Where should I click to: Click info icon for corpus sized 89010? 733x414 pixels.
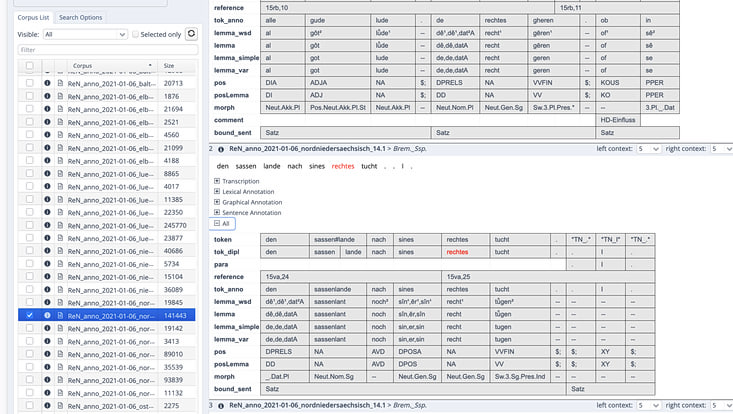[x=47, y=354]
